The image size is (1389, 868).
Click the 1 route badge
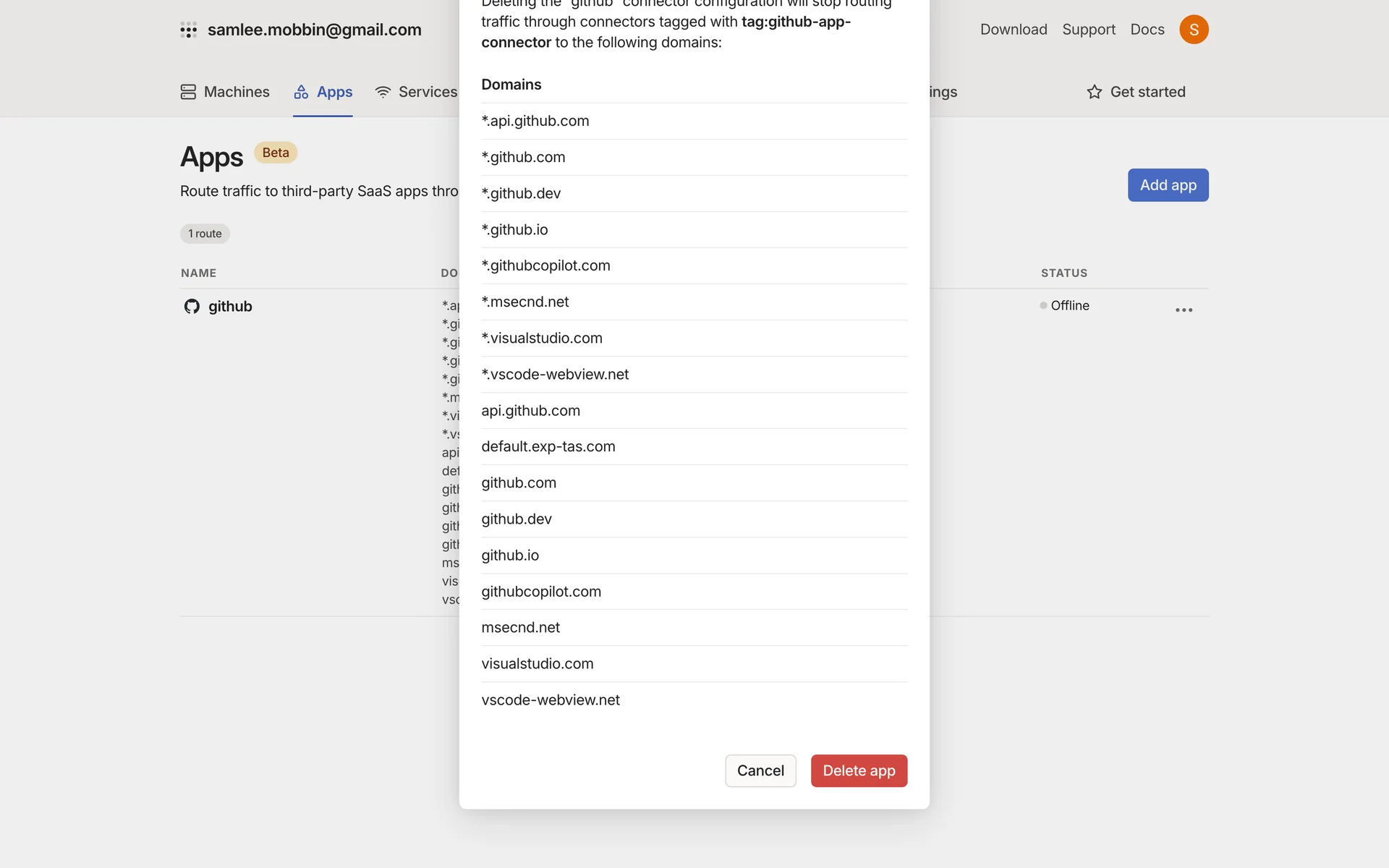point(205,234)
